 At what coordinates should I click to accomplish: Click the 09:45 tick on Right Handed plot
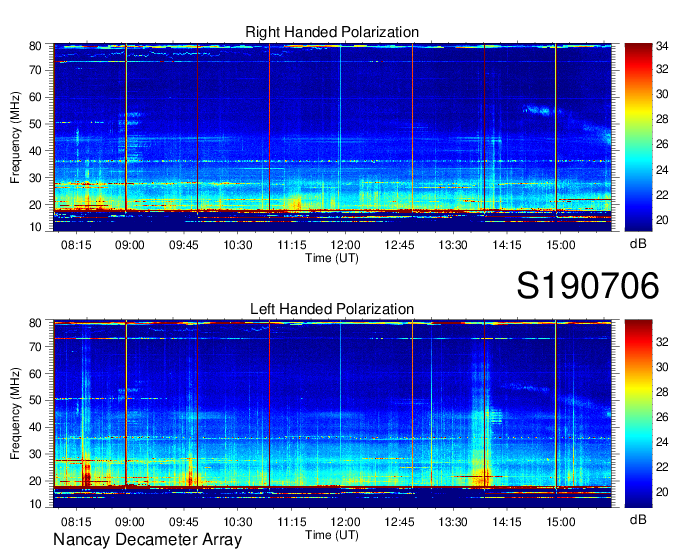[184, 245]
